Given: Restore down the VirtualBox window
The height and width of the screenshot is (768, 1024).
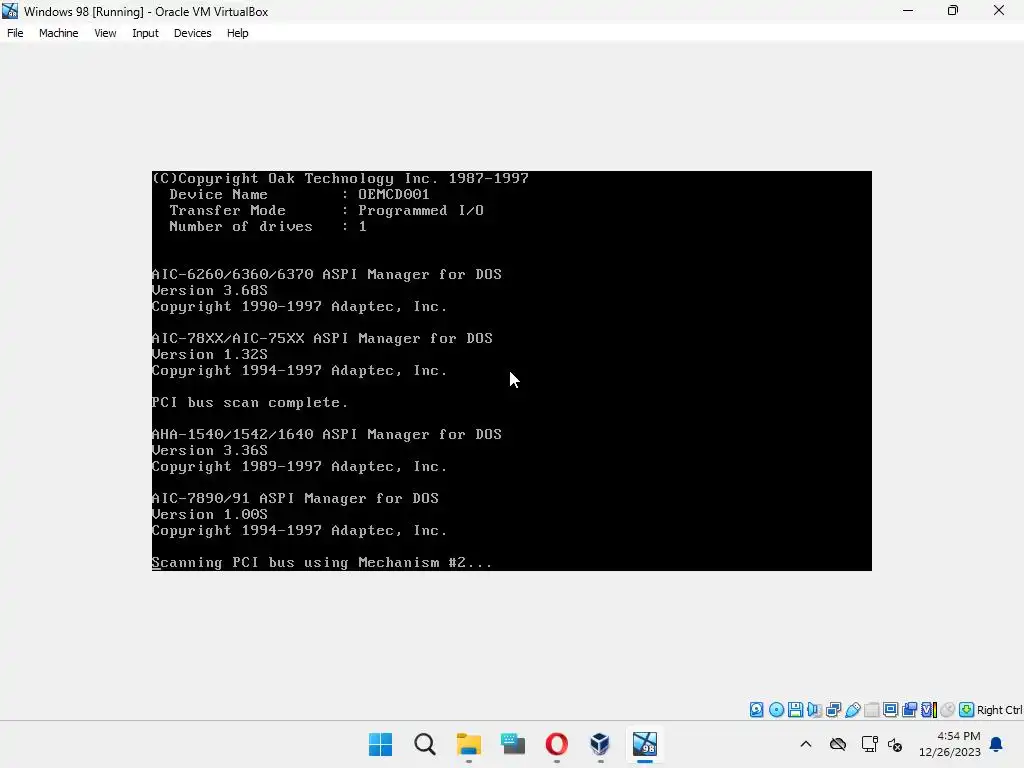Looking at the screenshot, I should click(953, 11).
